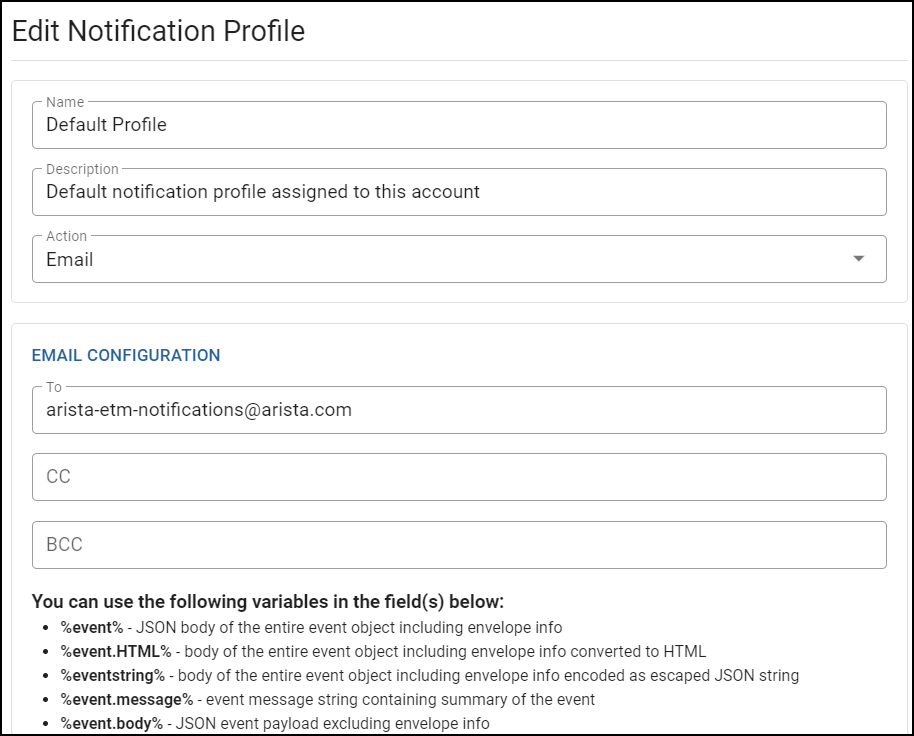
Task: Click the Action field label
Action: tap(66, 236)
